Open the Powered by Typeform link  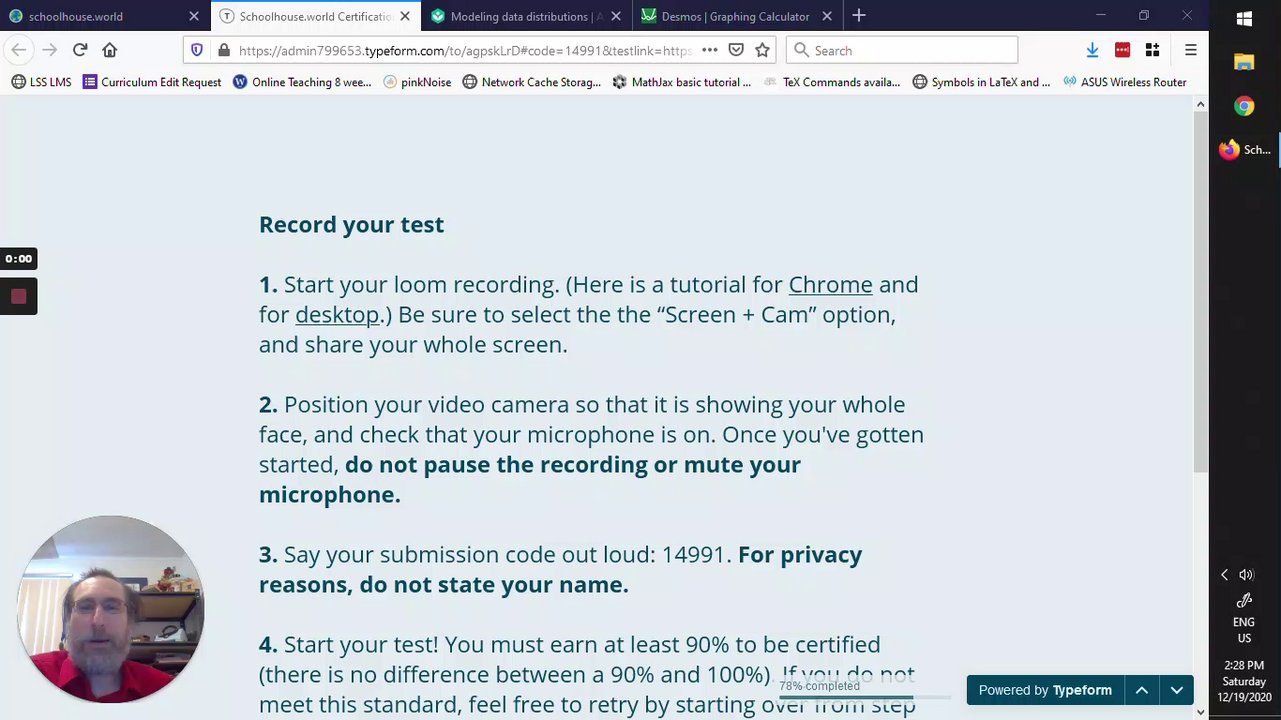tap(1045, 690)
